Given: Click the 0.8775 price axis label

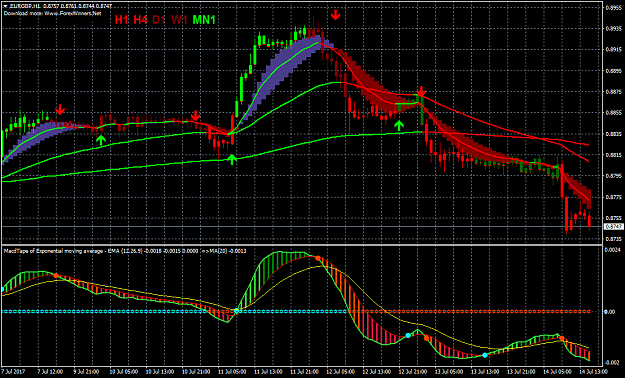Looking at the screenshot, I should (x=613, y=197).
